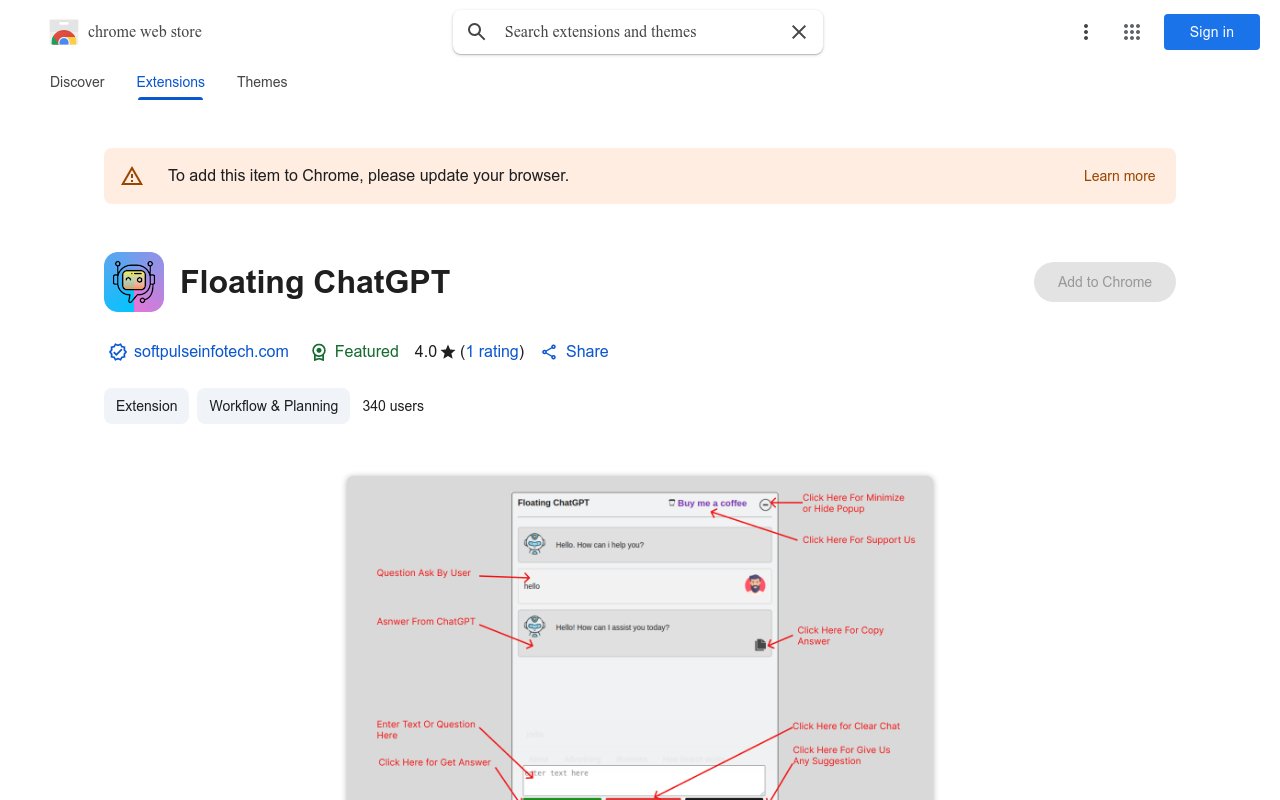
Task: Click the 'Floating ChatGPT' heading
Action: [315, 282]
